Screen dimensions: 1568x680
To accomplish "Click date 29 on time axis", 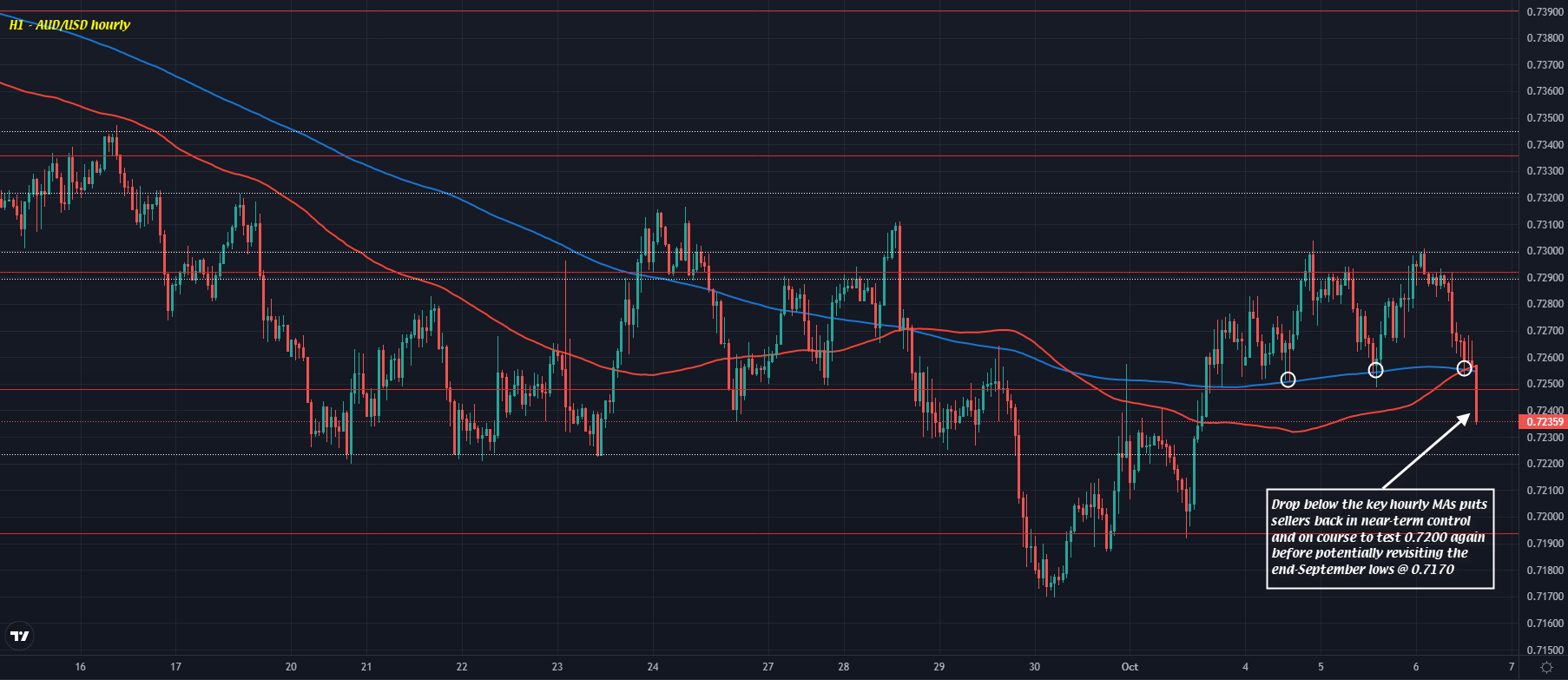I will point(939,667).
